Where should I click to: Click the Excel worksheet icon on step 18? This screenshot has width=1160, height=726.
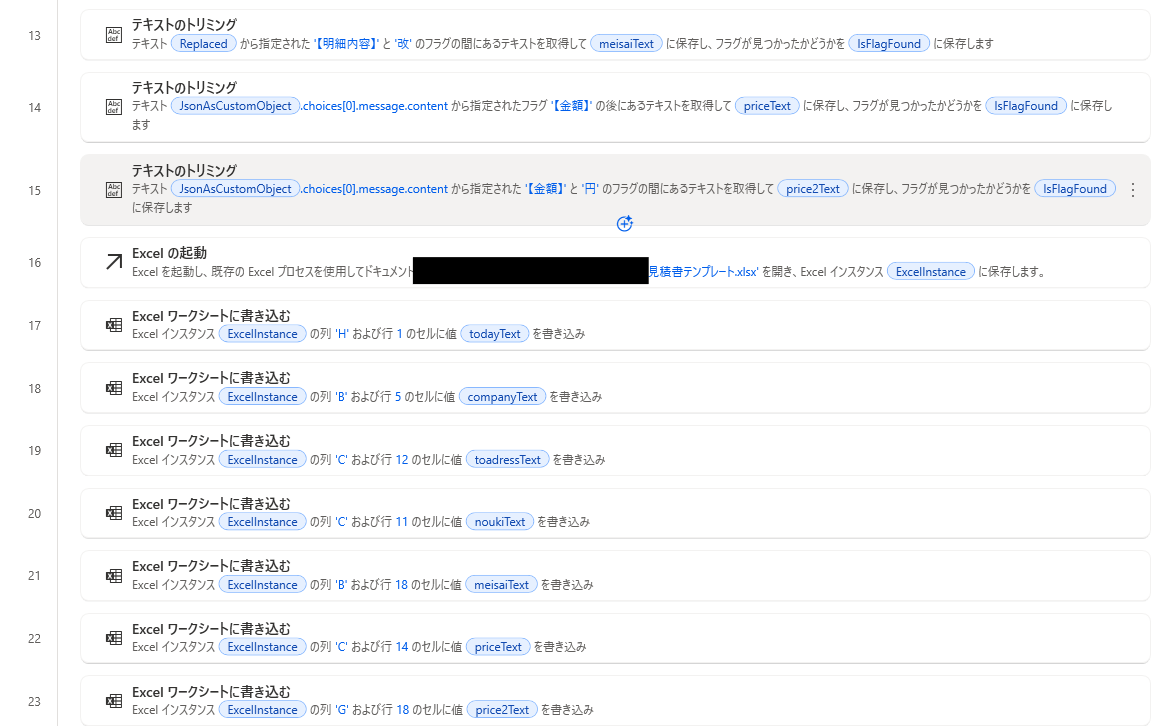(114, 388)
